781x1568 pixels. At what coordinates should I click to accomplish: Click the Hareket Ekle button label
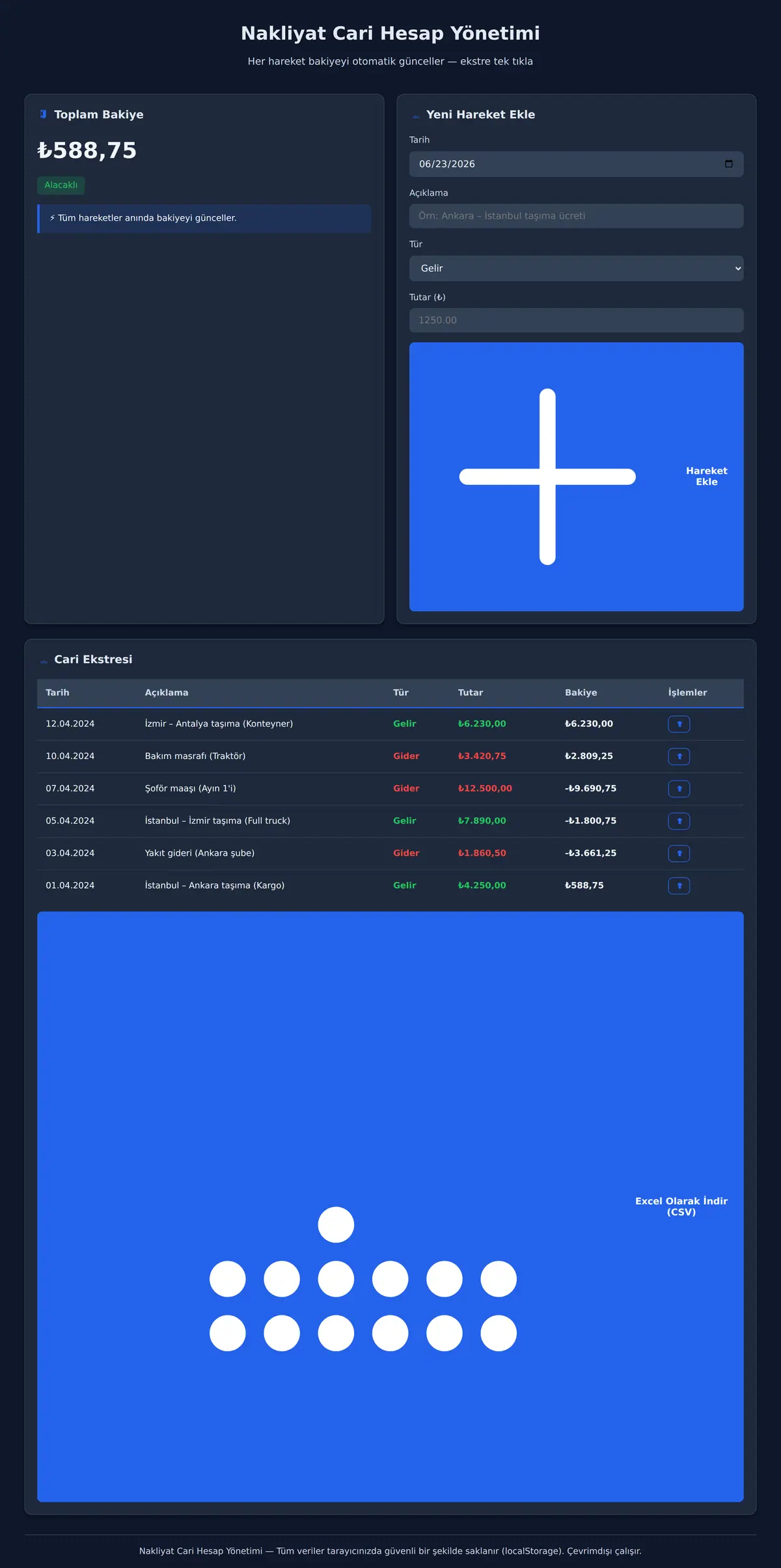[x=707, y=476]
